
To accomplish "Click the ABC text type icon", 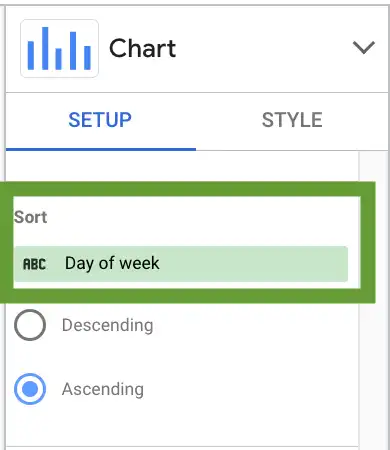I will click(x=34, y=264).
